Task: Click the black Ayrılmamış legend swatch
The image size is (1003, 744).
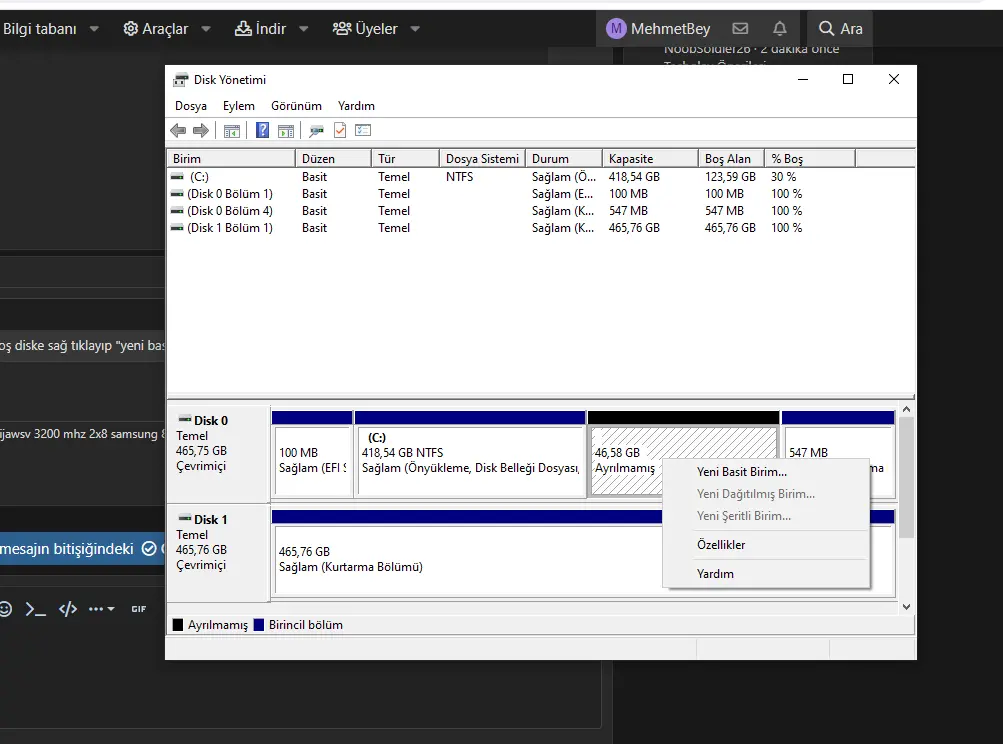Action: click(x=178, y=625)
